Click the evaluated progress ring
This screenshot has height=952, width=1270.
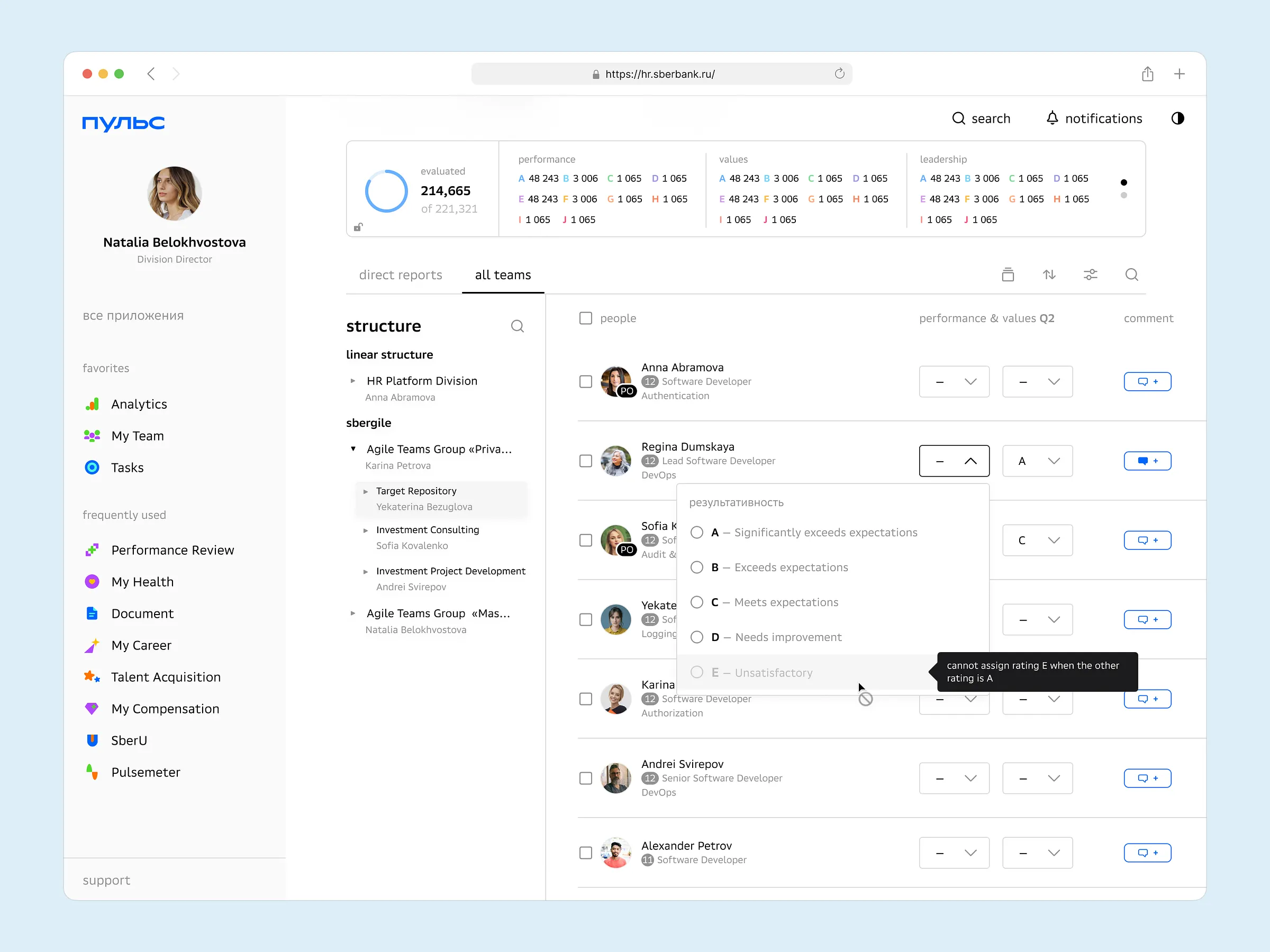point(386,191)
